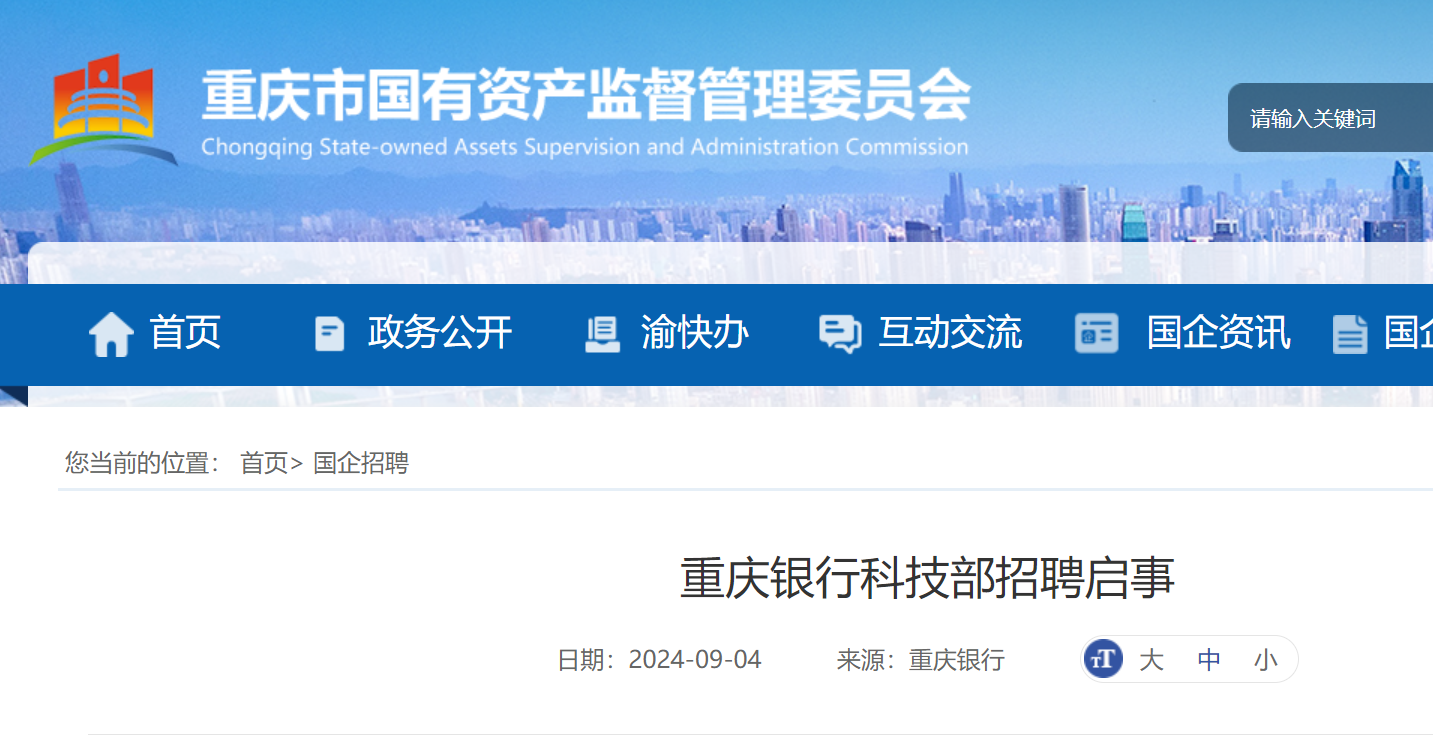Click the article title 重庆银行科技部招聘启事
Viewport: 1433px width, 754px height.
(x=927, y=578)
